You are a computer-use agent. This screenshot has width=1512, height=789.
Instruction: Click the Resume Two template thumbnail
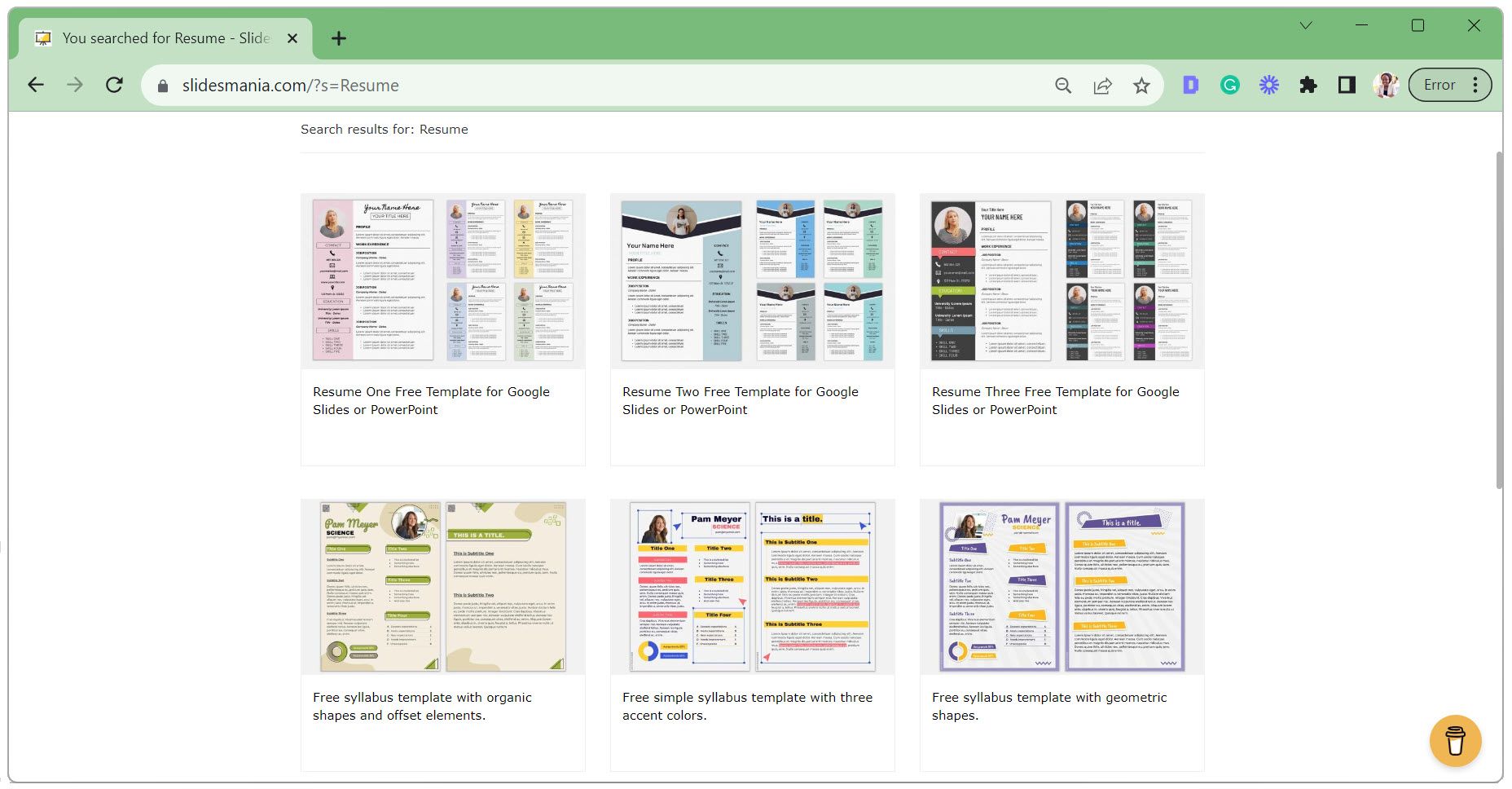pos(752,280)
